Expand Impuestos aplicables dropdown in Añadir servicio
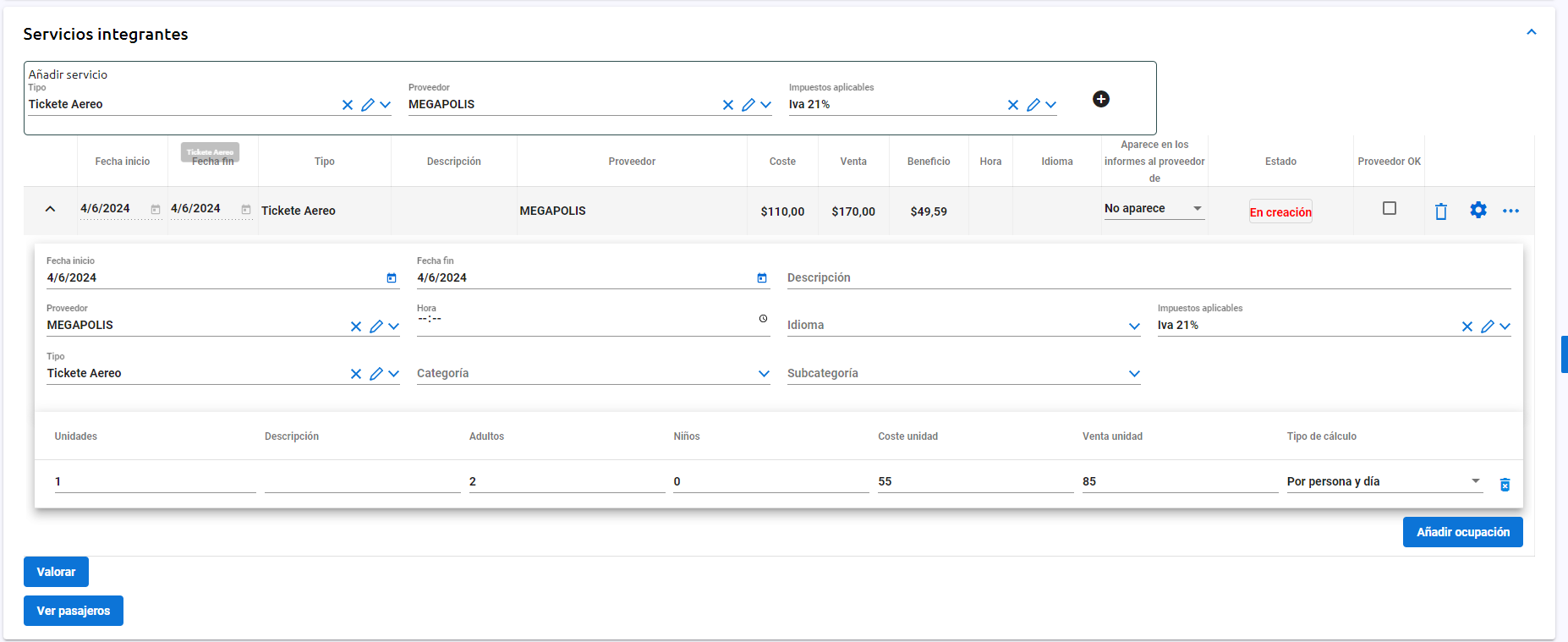Screen dimensions: 1568x642 click(1051, 105)
